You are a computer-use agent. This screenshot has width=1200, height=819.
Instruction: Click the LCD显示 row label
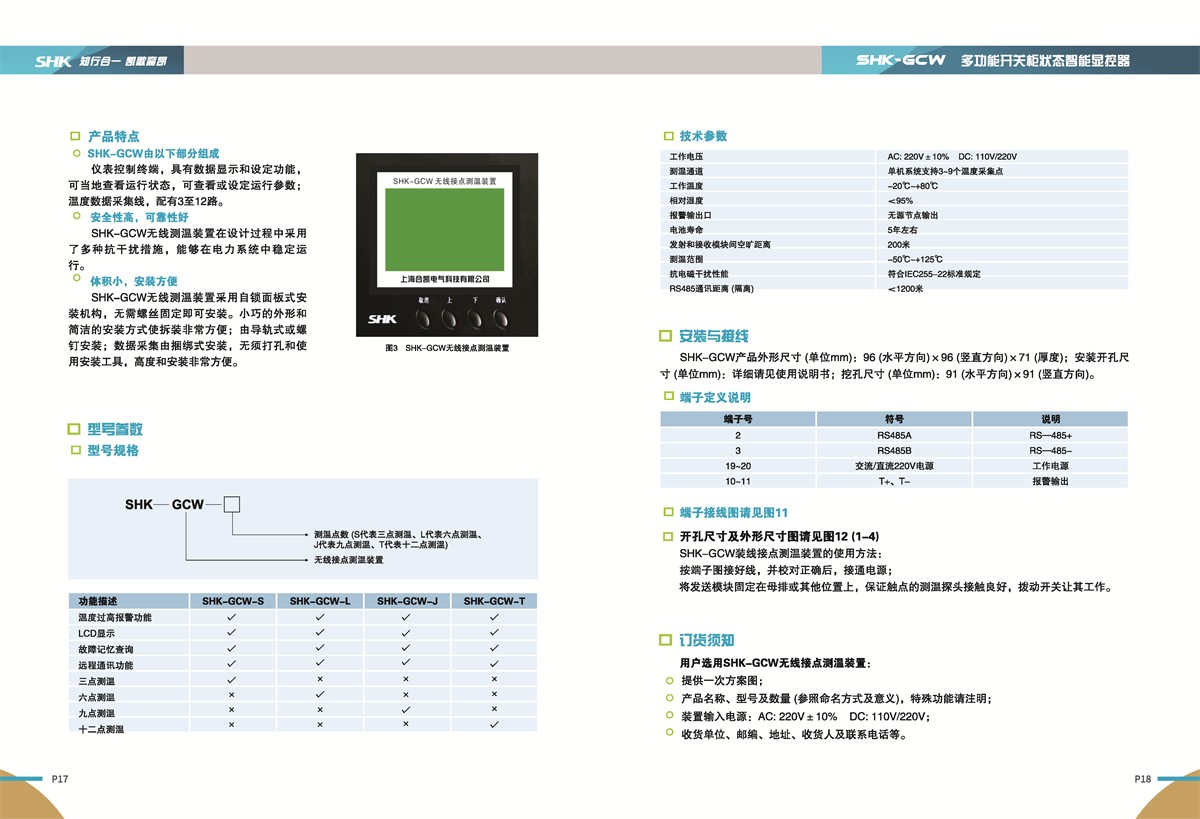pyautogui.click(x=97, y=634)
